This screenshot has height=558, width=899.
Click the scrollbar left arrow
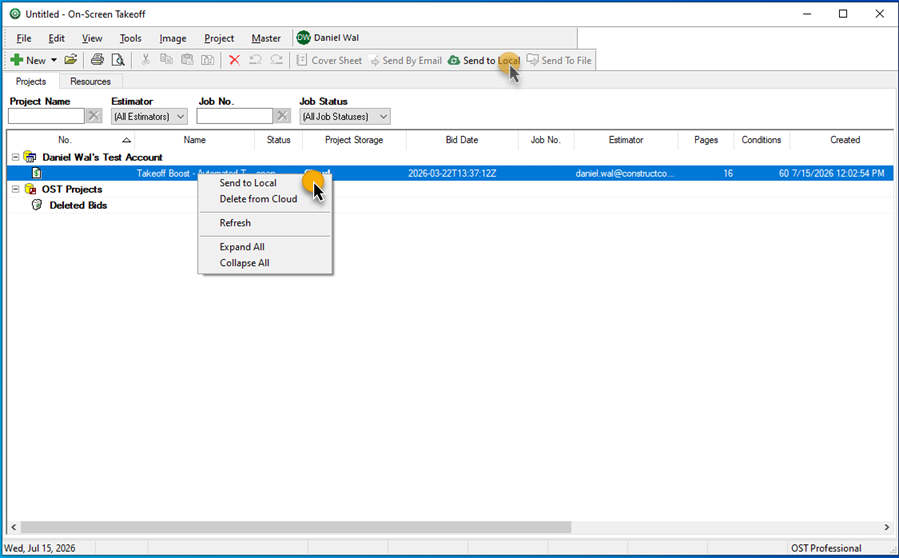[x=13, y=527]
